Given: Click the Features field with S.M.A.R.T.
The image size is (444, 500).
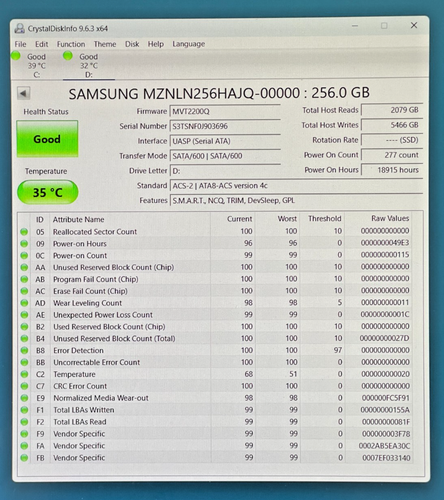Looking at the screenshot, I should pos(296,200).
